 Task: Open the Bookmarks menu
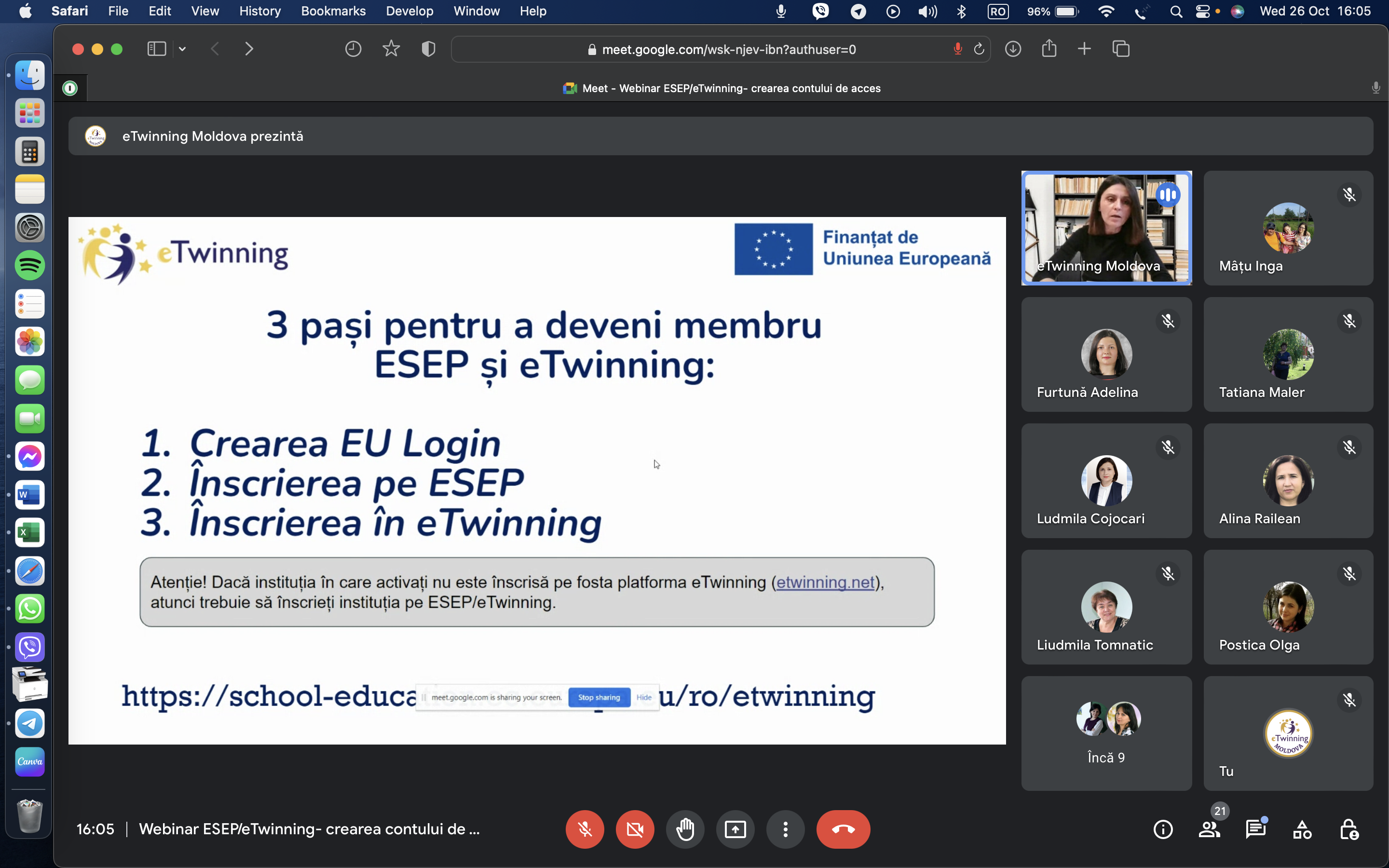click(333, 11)
